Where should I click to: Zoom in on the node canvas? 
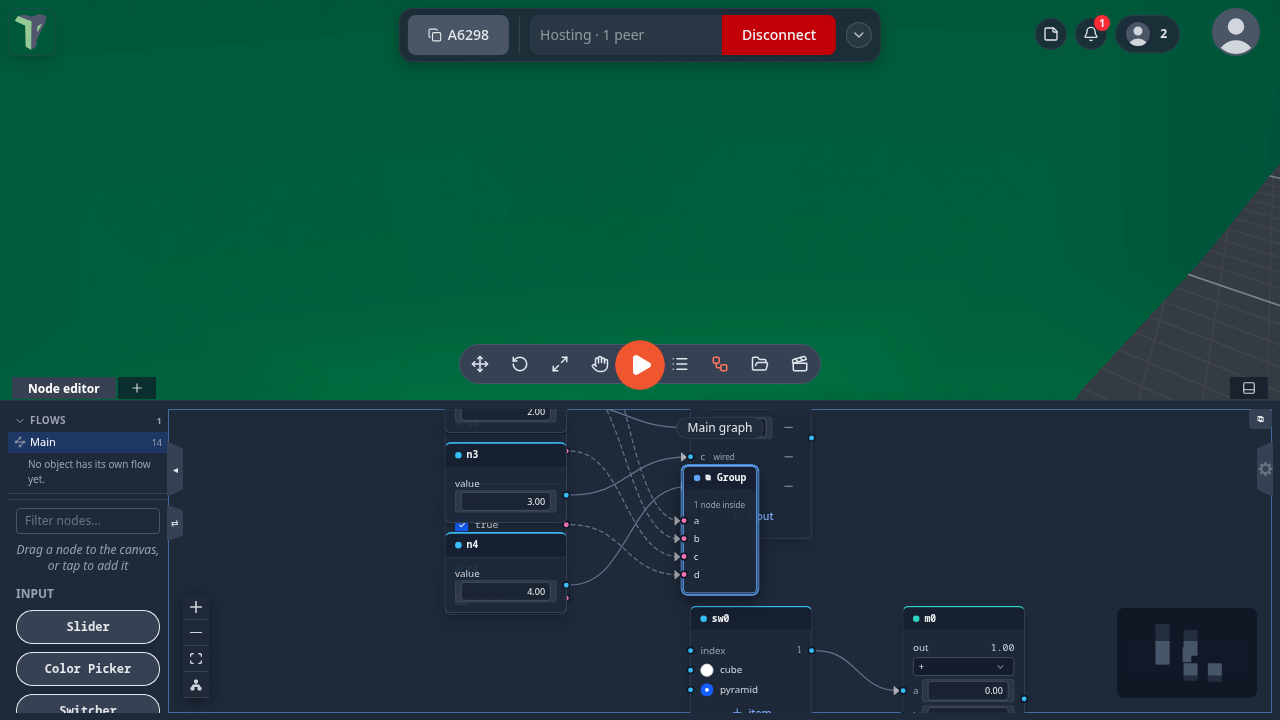(x=196, y=607)
